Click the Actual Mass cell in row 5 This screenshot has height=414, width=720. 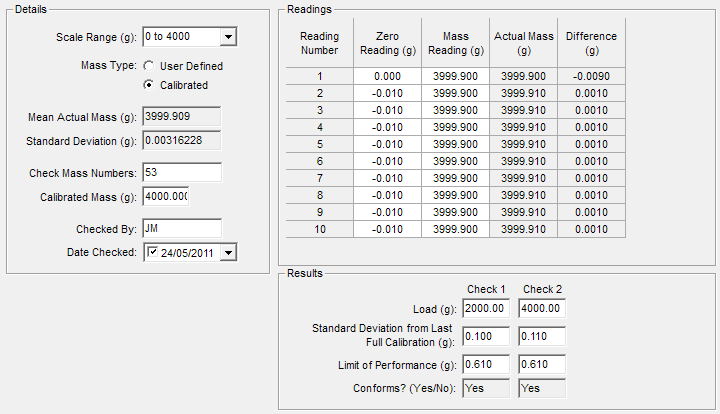(x=523, y=144)
